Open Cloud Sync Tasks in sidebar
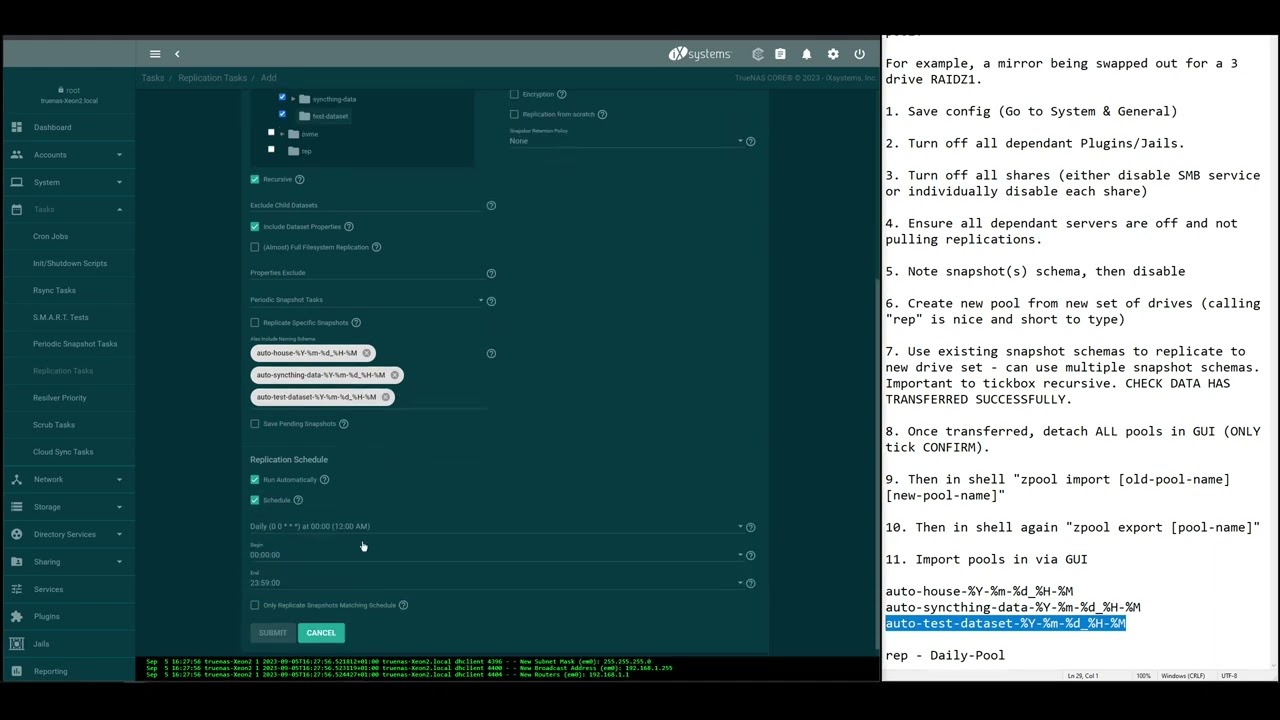Viewport: 1280px width, 720px height. [x=63, y=452]
